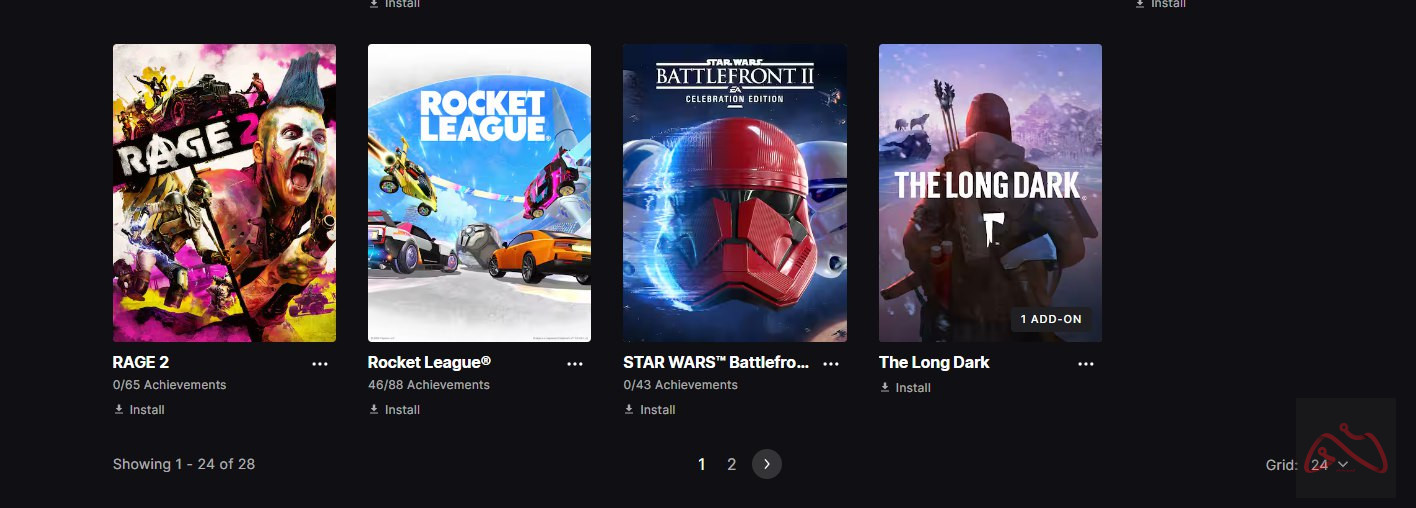The height and width of the screenshot is (508, 1416).
Task: Open the RAGE 2 cover art
Action: [224, 193]
